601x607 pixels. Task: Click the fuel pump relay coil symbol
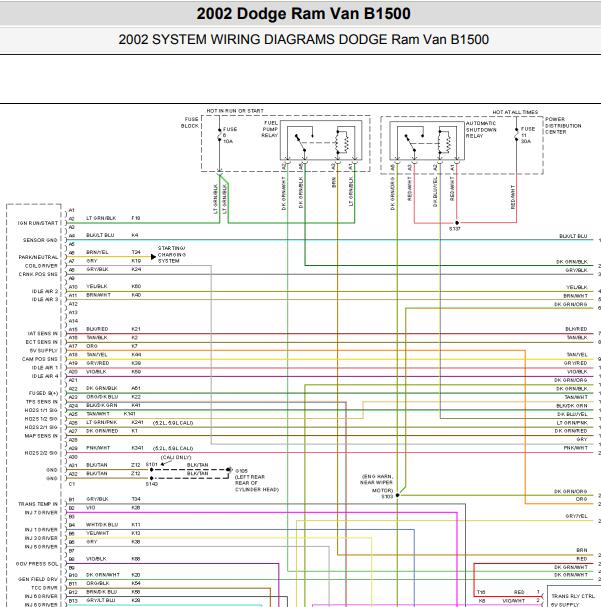click(342, 142)
